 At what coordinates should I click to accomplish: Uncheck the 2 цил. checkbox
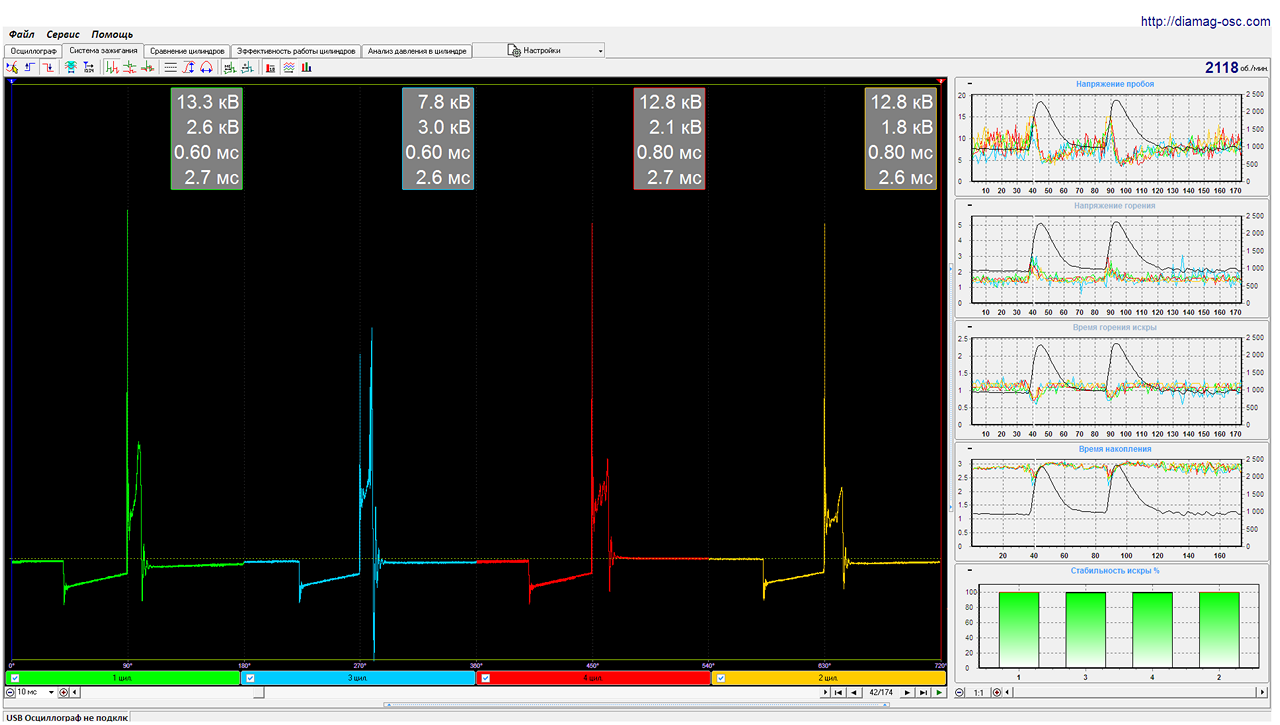[721, 678]
